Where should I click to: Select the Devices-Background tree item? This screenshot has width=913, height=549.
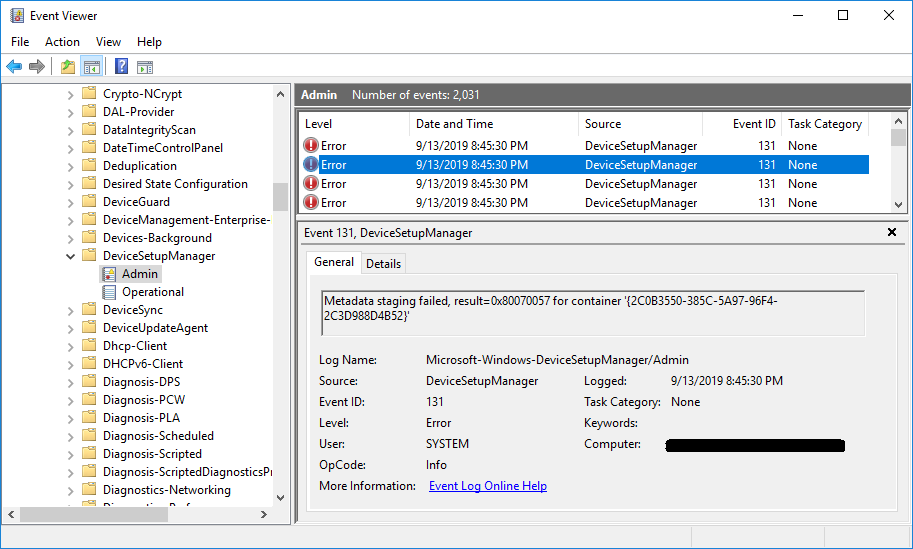pos(157,238)
